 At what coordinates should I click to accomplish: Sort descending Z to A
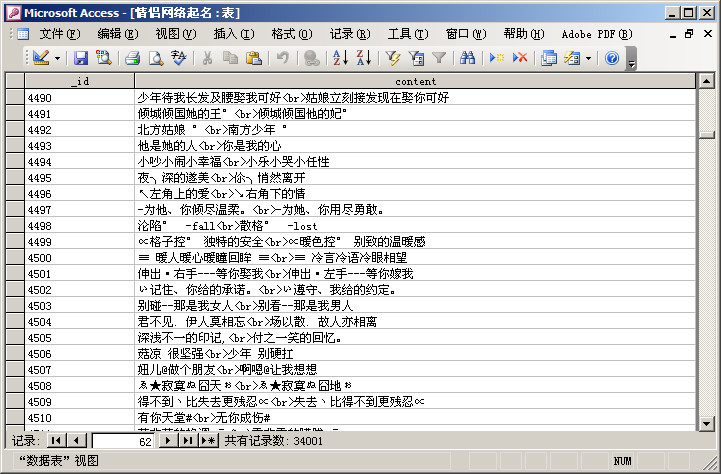(x=364, y=58)
